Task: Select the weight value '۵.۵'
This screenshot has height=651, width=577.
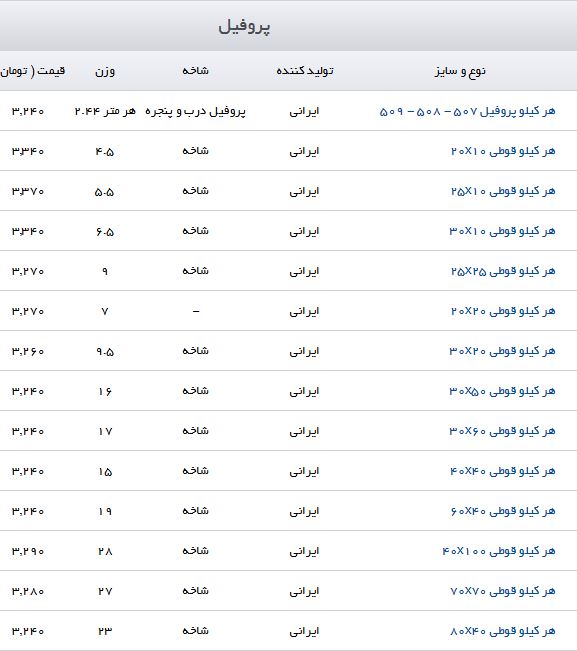Action: 105,192
